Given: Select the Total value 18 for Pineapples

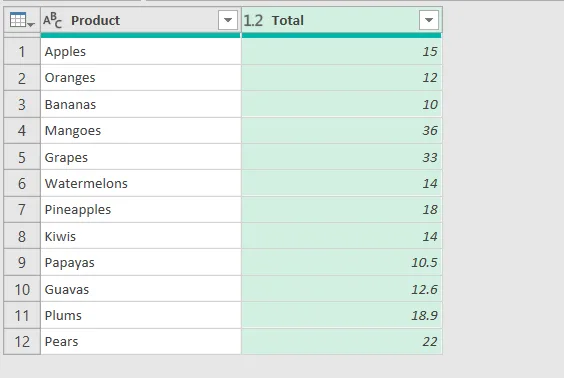Looking at the screenshot, I should click(342, 210).
